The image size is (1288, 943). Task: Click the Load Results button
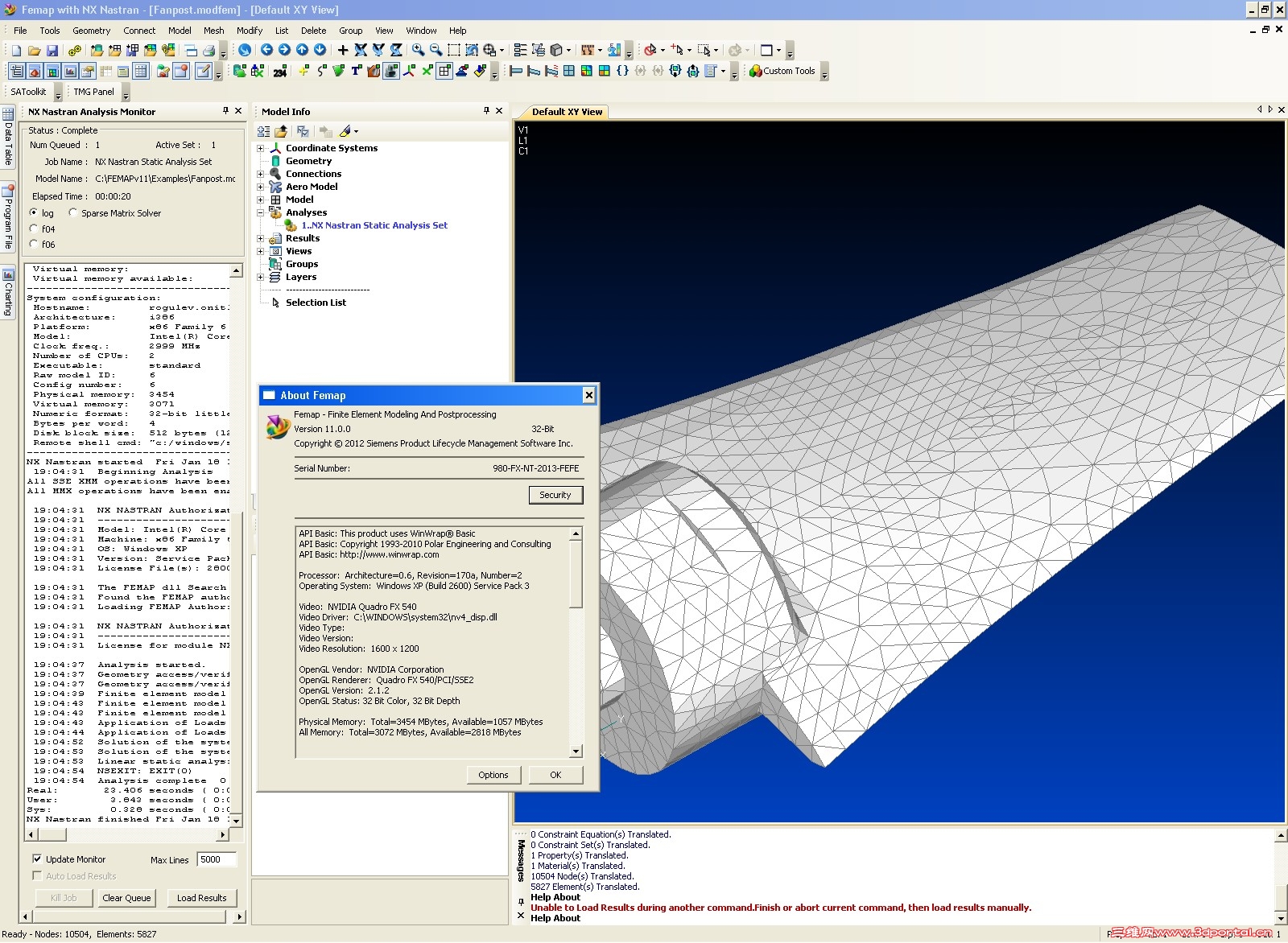(x=201, y=898)
